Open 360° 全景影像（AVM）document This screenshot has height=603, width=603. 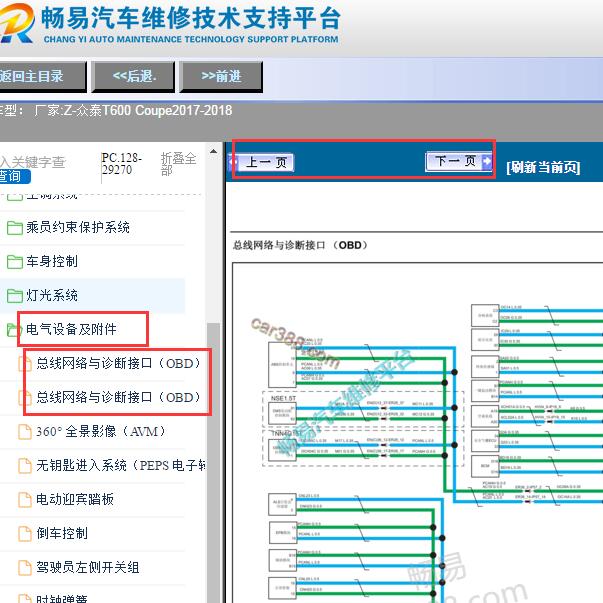pos(101,431)
